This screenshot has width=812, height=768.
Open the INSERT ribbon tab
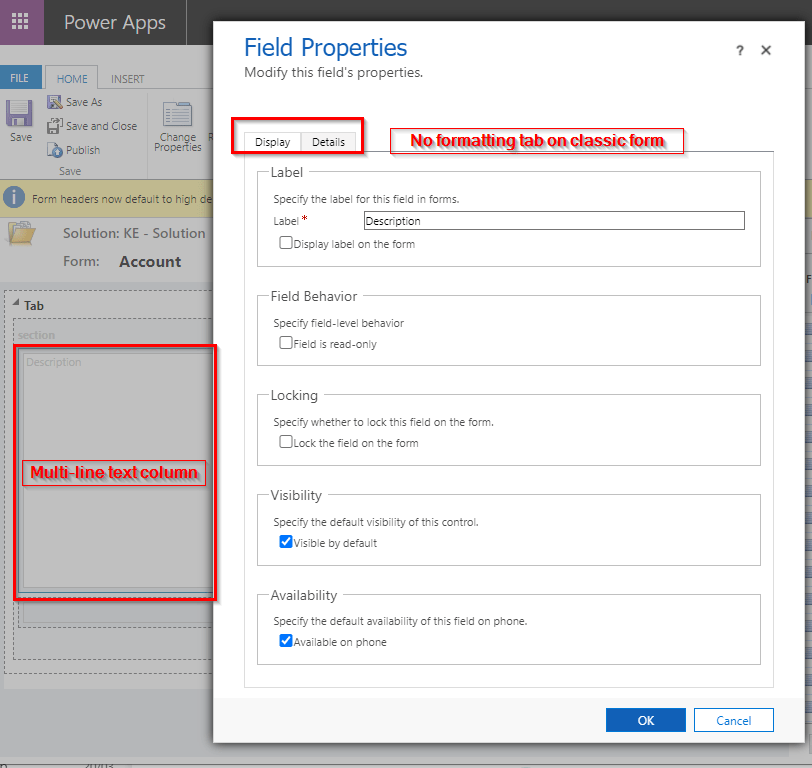coord(127,79)
